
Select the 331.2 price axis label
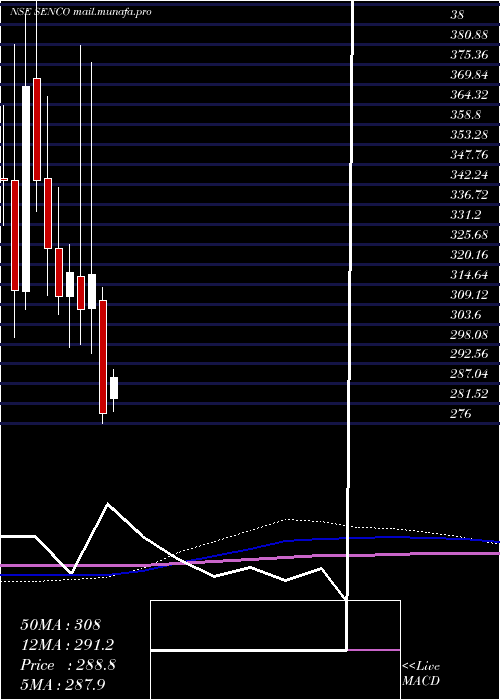pos(466,215)
